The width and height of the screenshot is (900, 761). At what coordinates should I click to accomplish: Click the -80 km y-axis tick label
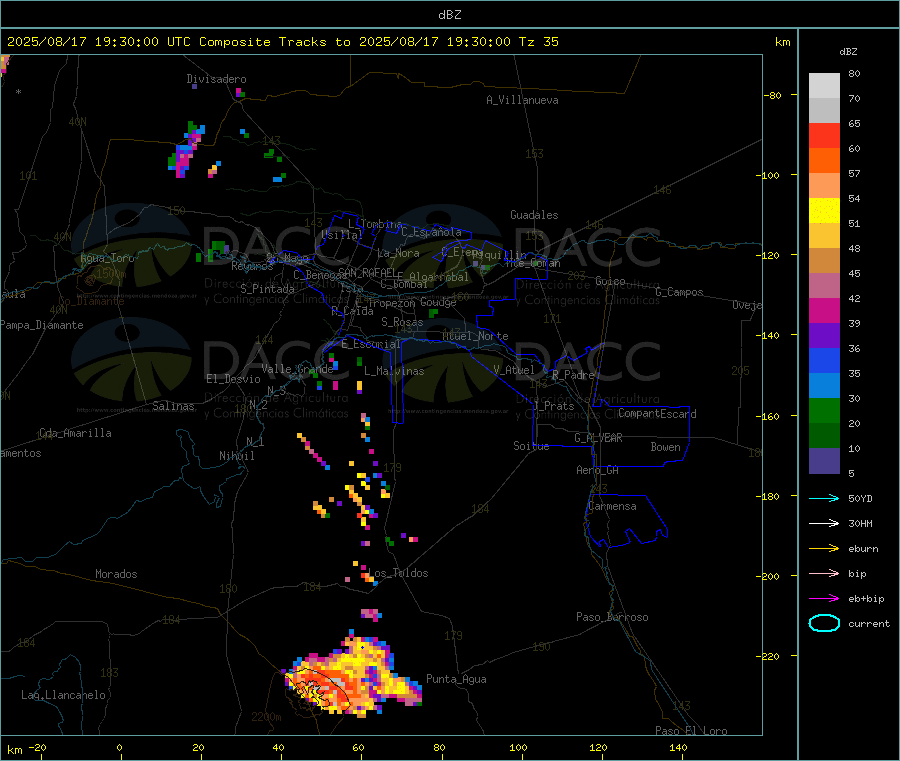click(773, 95)
